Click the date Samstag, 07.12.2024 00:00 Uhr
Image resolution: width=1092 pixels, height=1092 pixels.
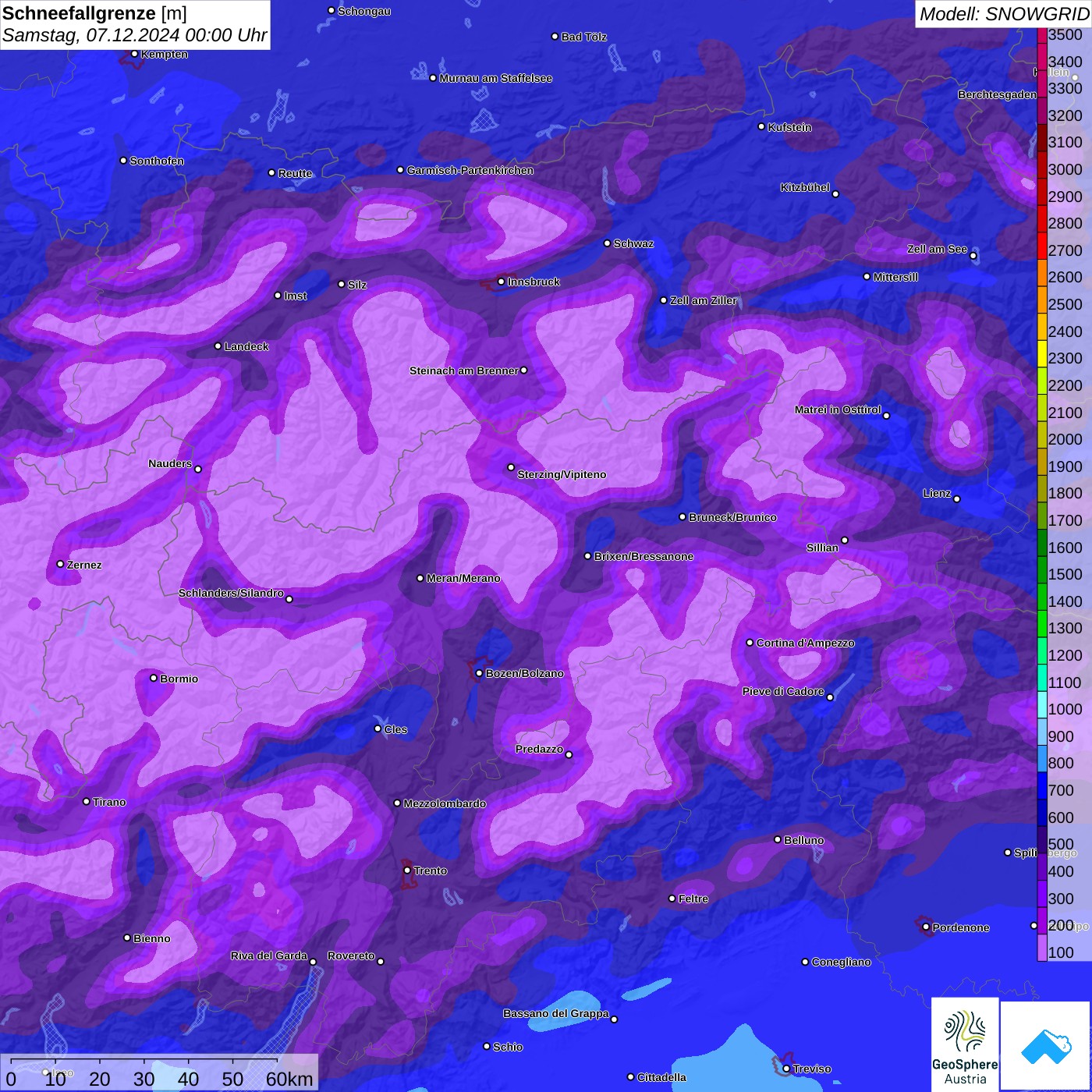134,35
